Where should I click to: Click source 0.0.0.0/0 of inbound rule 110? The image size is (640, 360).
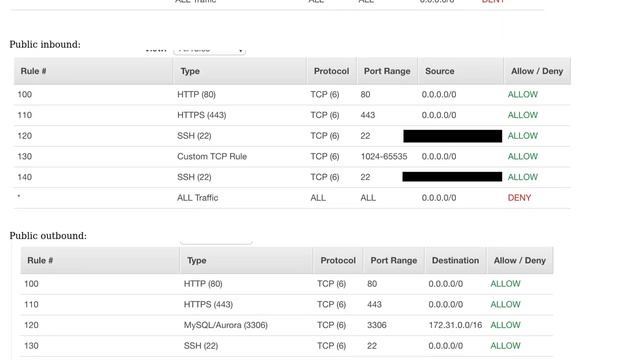click(439, 115)
